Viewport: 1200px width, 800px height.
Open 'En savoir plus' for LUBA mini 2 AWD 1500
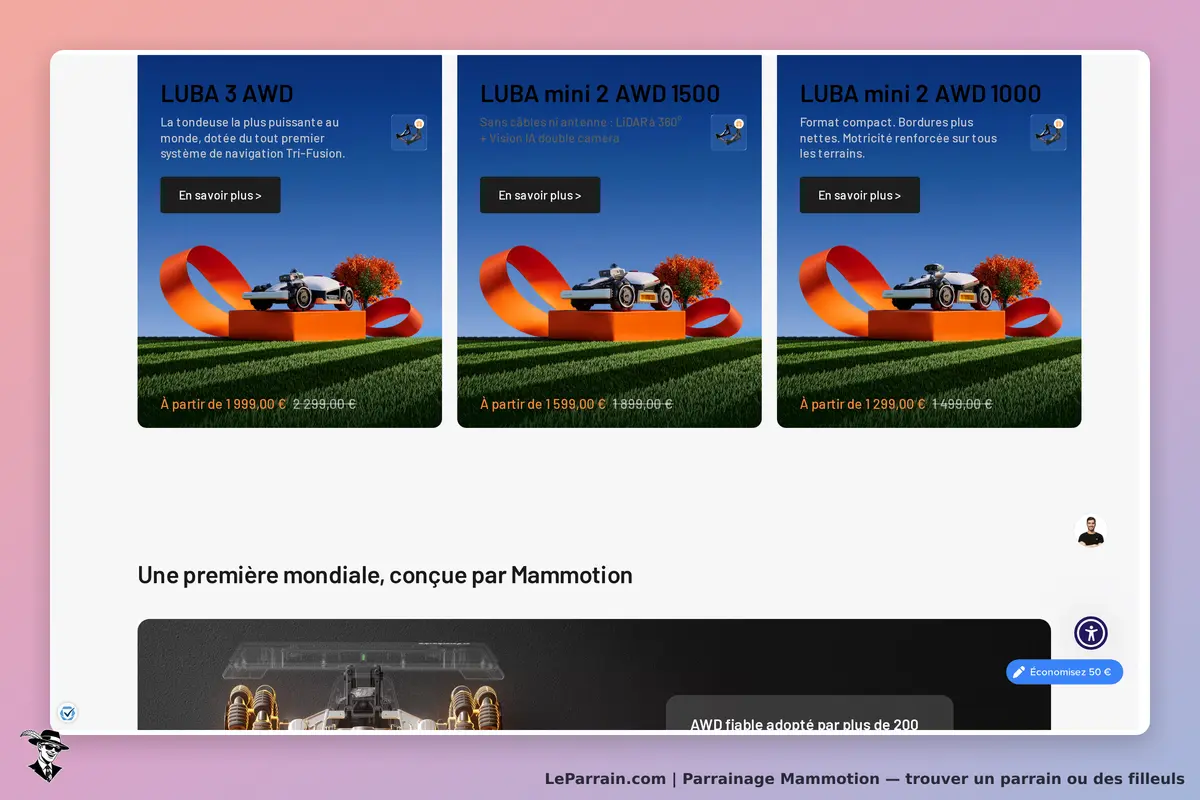pos(540,195)
